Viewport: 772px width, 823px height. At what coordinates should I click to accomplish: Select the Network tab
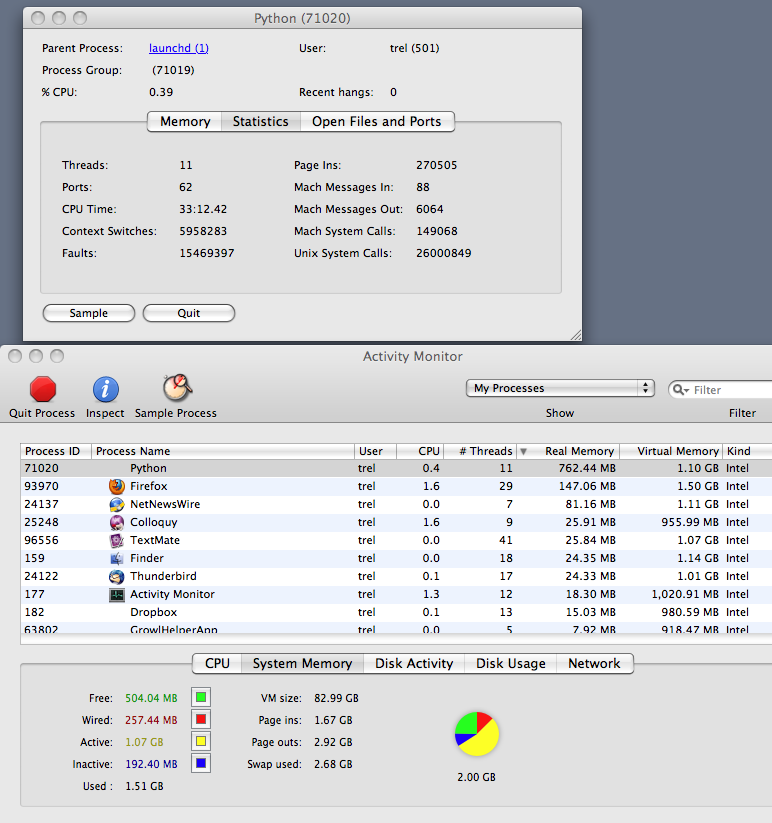point(594,663)
